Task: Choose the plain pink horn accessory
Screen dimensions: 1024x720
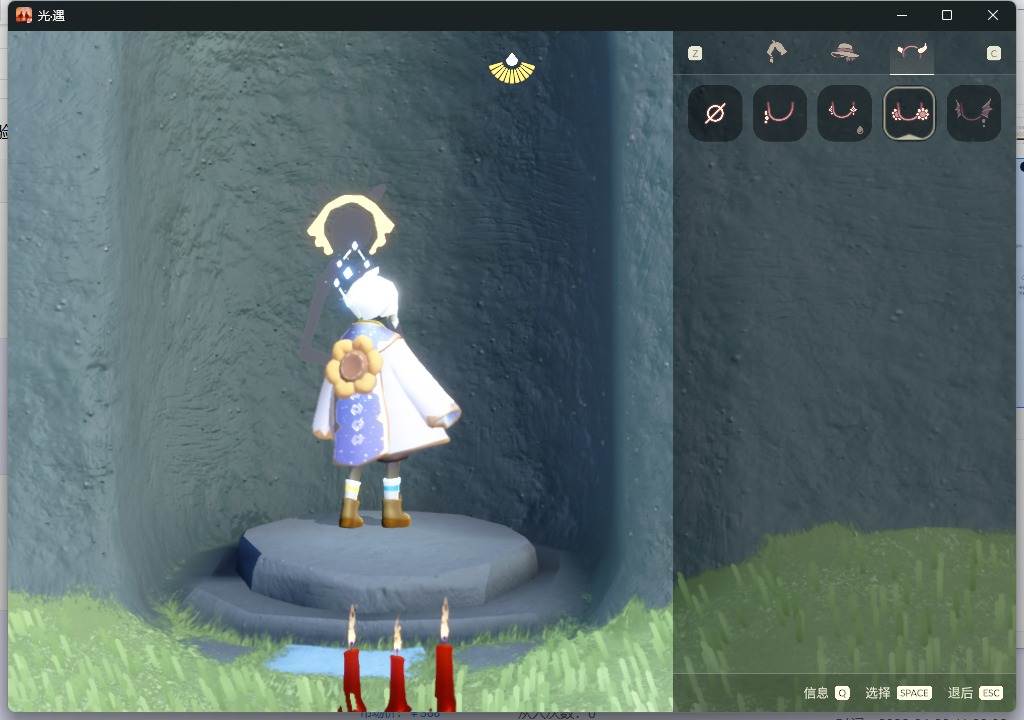Action: 780,114
